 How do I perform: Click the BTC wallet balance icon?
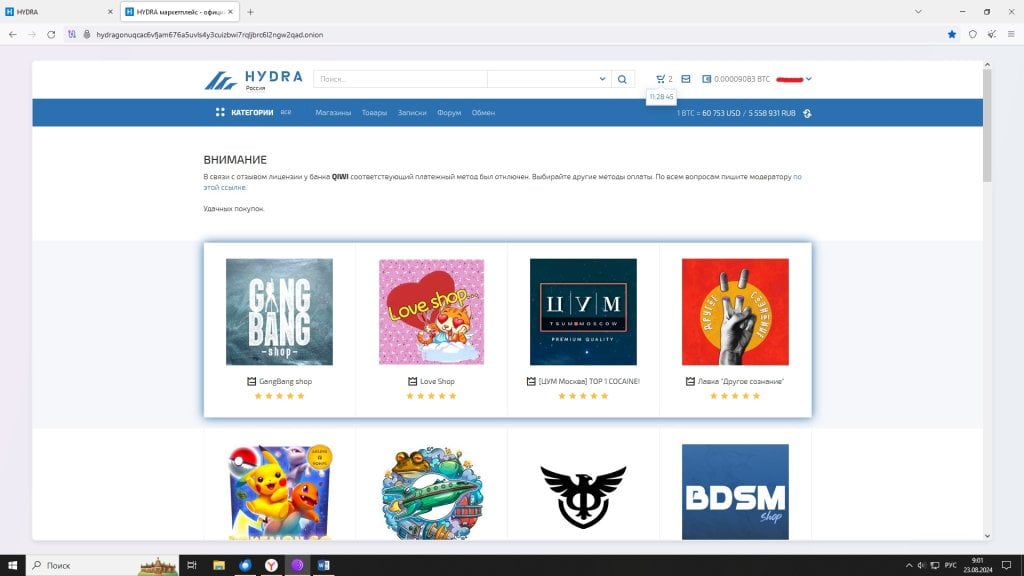click(706, 79)
